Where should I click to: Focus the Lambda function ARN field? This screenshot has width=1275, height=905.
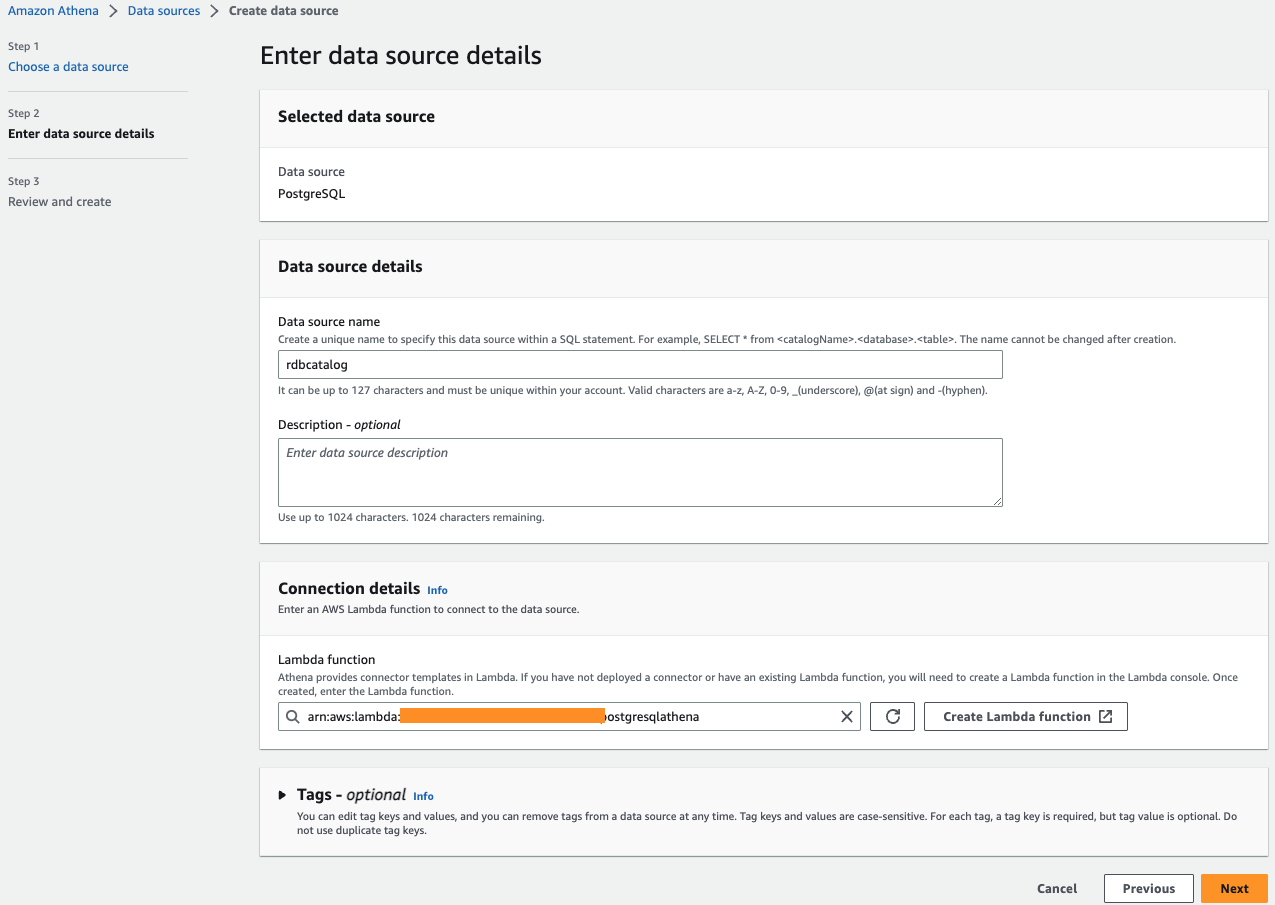569,717
